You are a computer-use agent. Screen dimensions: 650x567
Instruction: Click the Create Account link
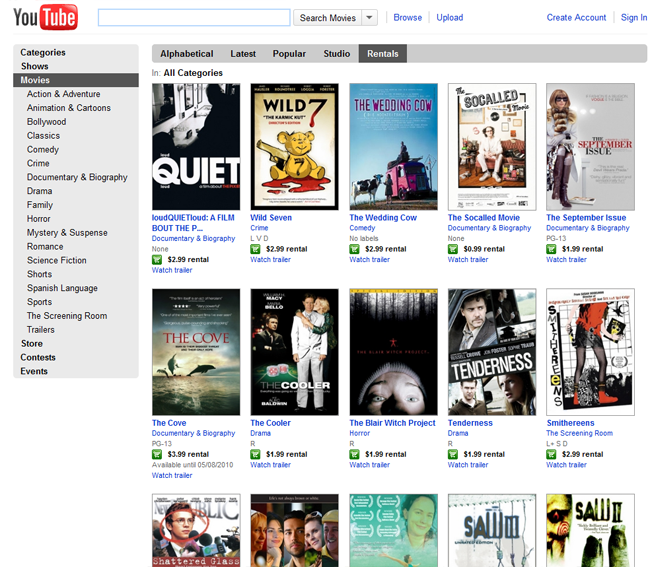pos(576,18)
